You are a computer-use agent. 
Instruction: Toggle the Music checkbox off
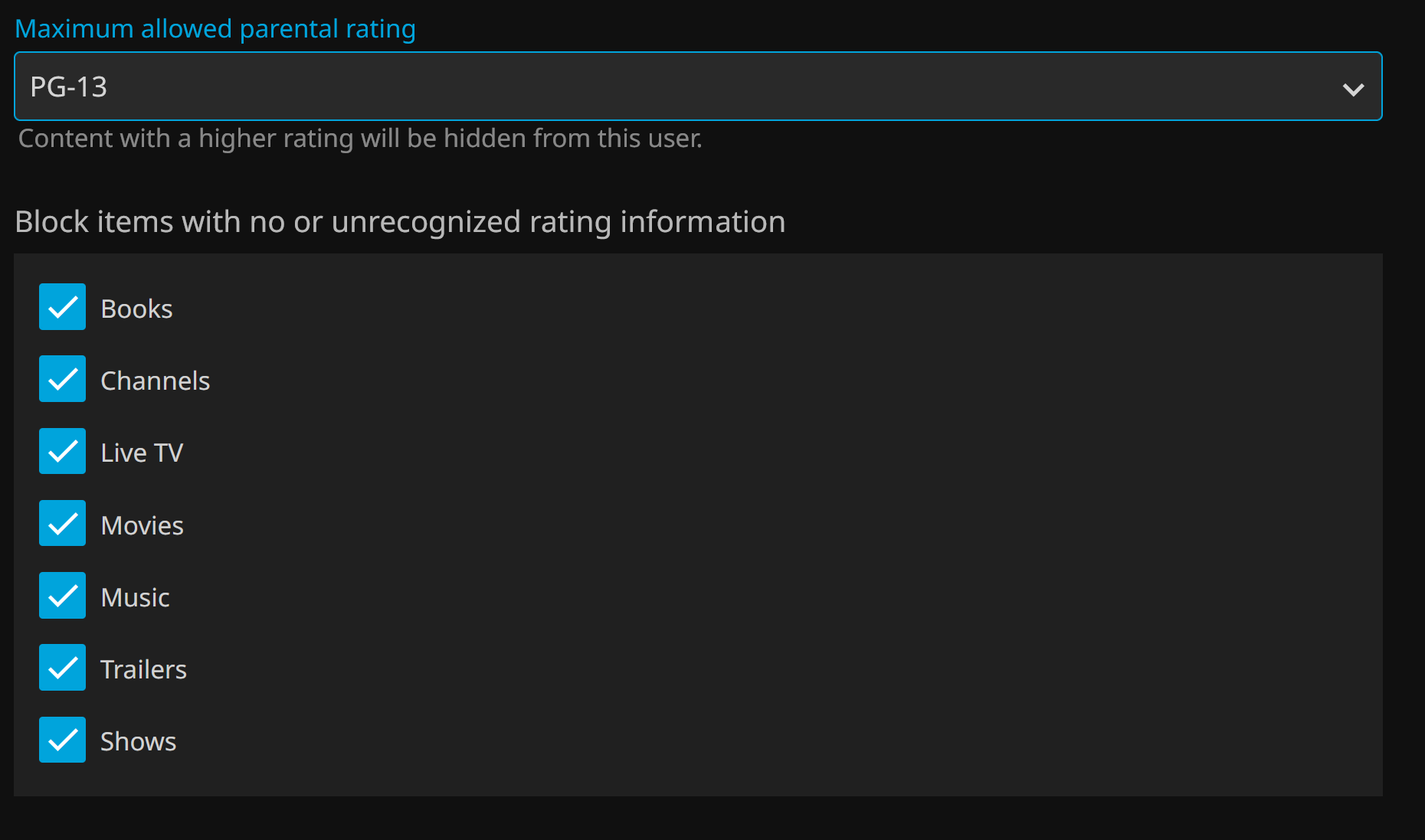[x=62, y=596]
